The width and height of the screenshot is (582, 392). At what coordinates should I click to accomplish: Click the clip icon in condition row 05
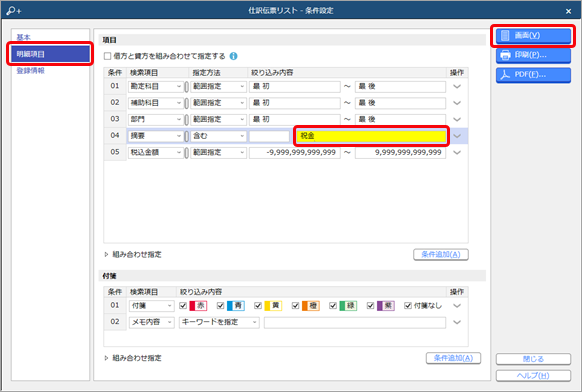187,153
